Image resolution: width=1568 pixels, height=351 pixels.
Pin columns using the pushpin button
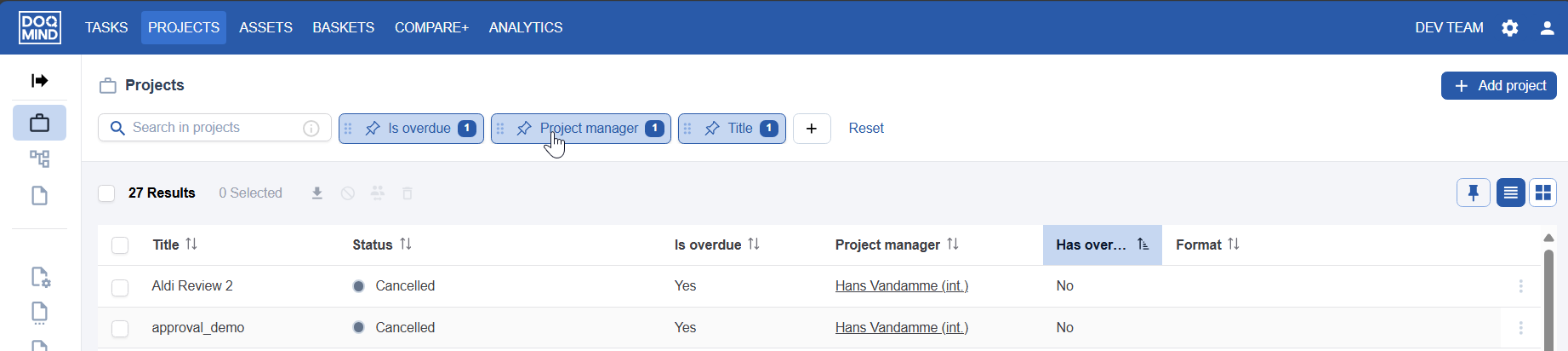(1473, 193)
